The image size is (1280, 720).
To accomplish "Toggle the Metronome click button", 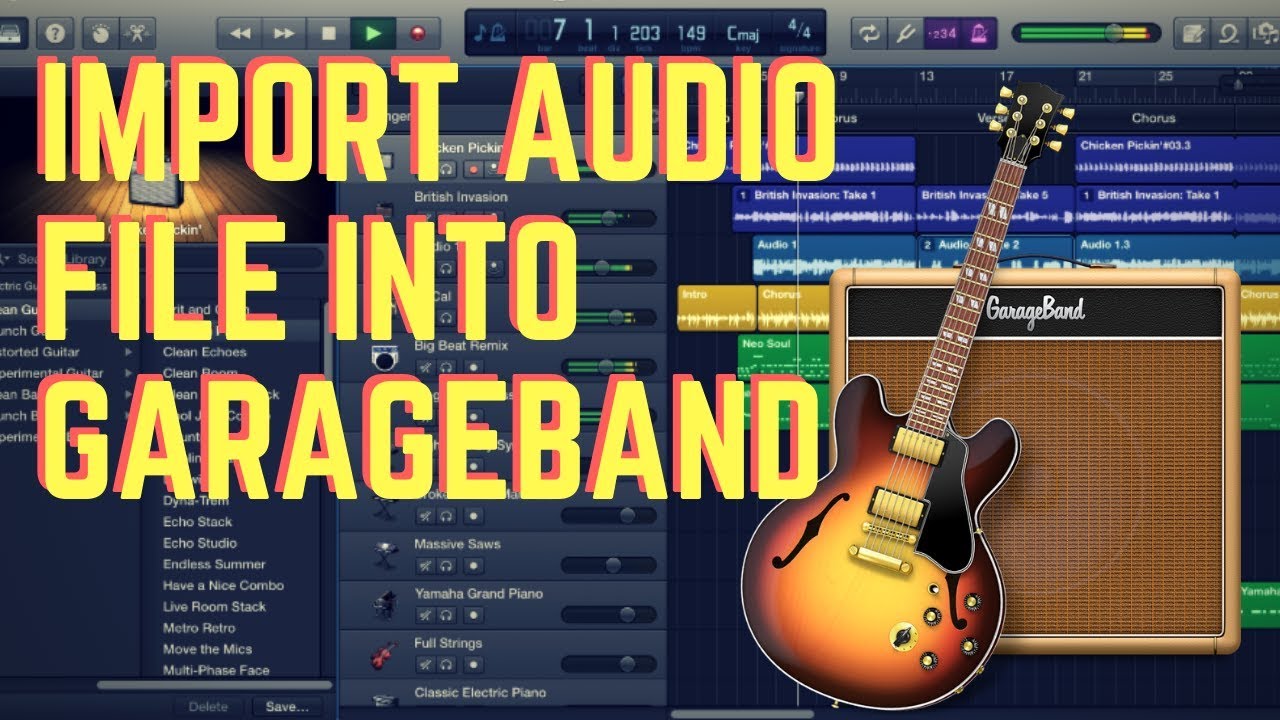I will (x=977, y=33).
